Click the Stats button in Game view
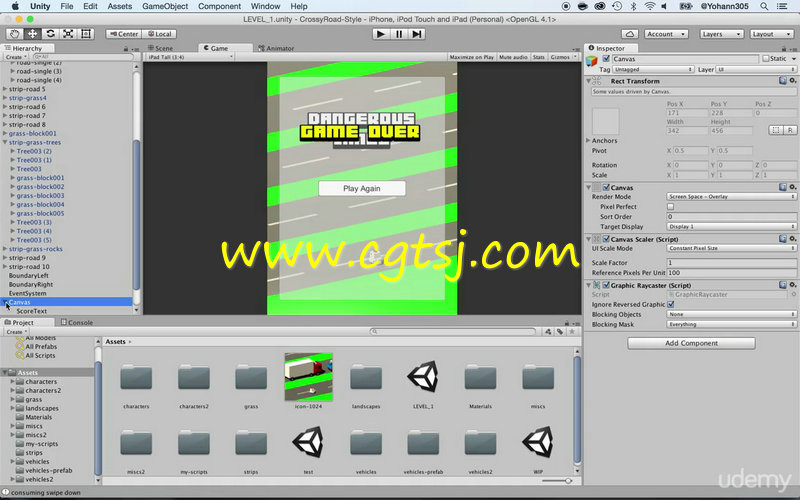The width and height of the screenshot is (800, 500). [x=539, y=57]
